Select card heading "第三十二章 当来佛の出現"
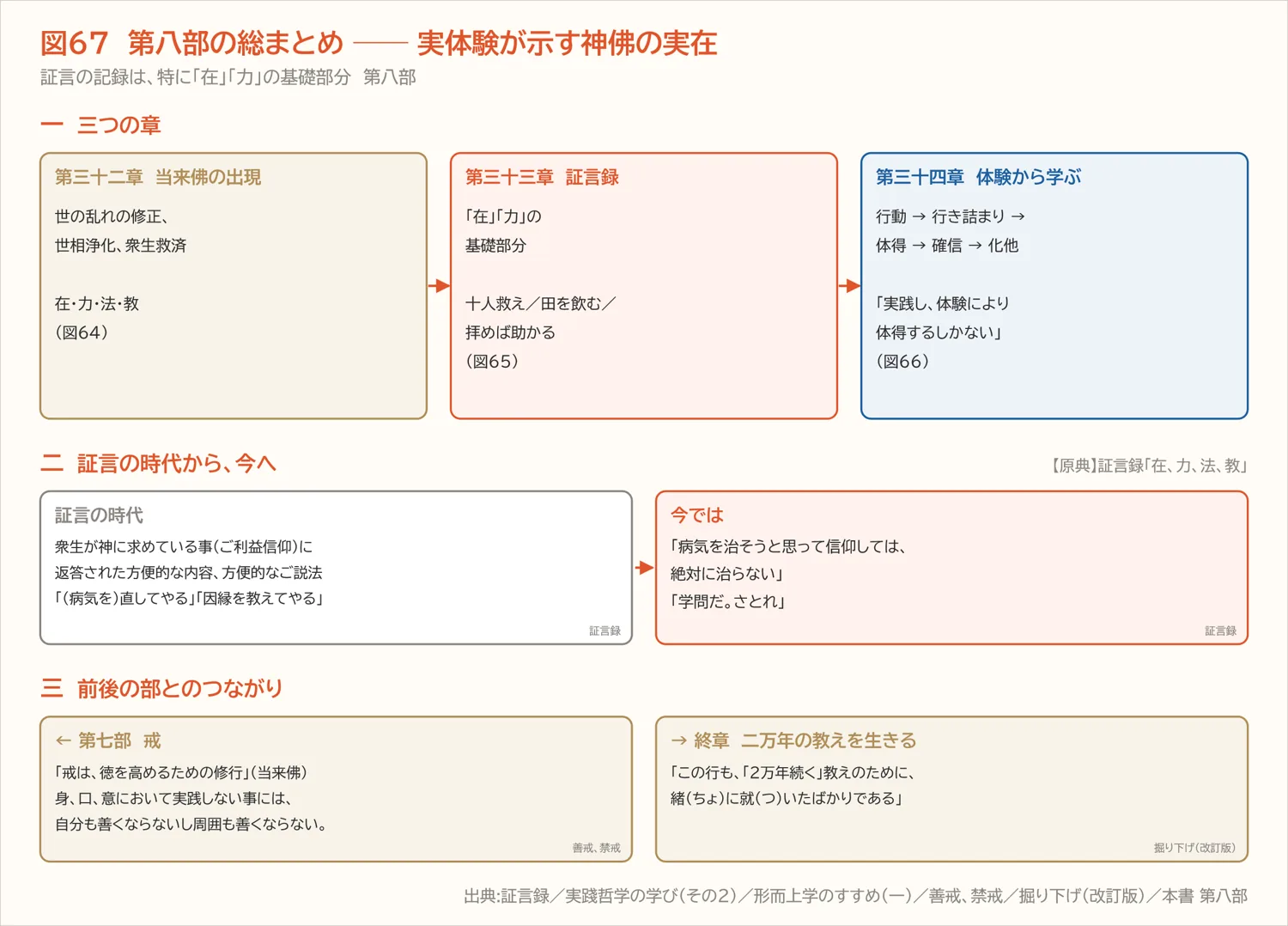1288x926 pixels. click(x=158, y=177)
